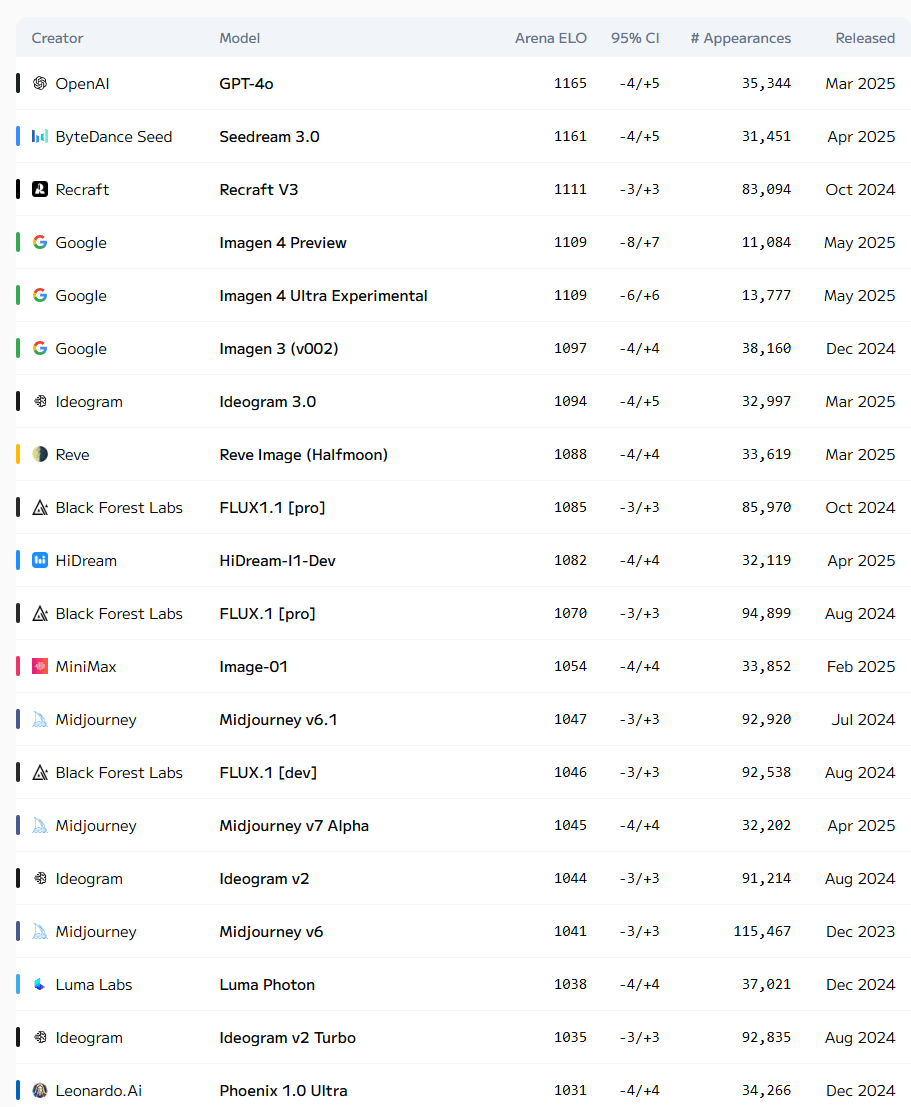
Task: Select the Imagen 3 (v002) model name
Action: pyautogui.click(x=279, y=348)
